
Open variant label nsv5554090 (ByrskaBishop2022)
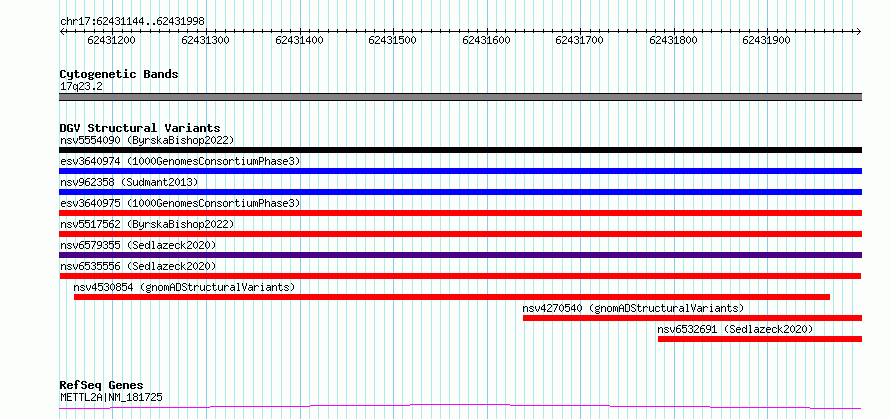(147, 140)
